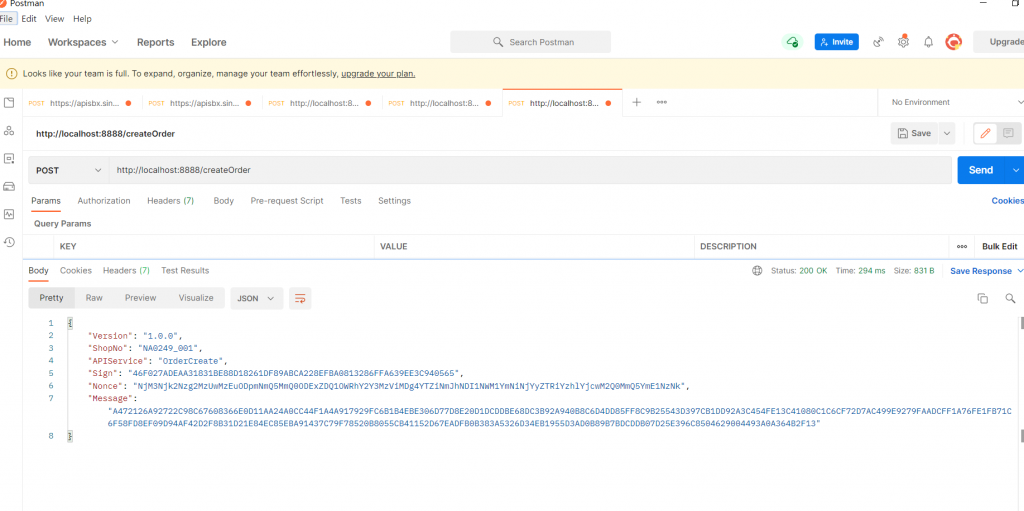
Task: Switch to the Tests tab
Action: click(351, 201)
